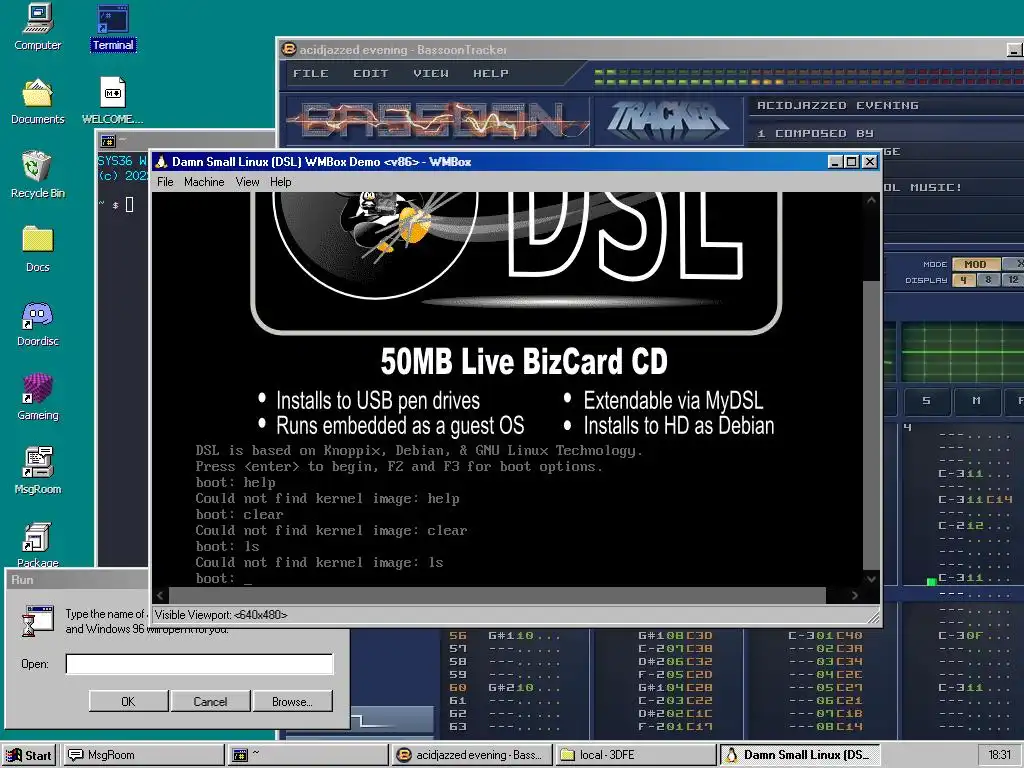
Task: Select the Terminal desktop icon
Action: point(113,28)
